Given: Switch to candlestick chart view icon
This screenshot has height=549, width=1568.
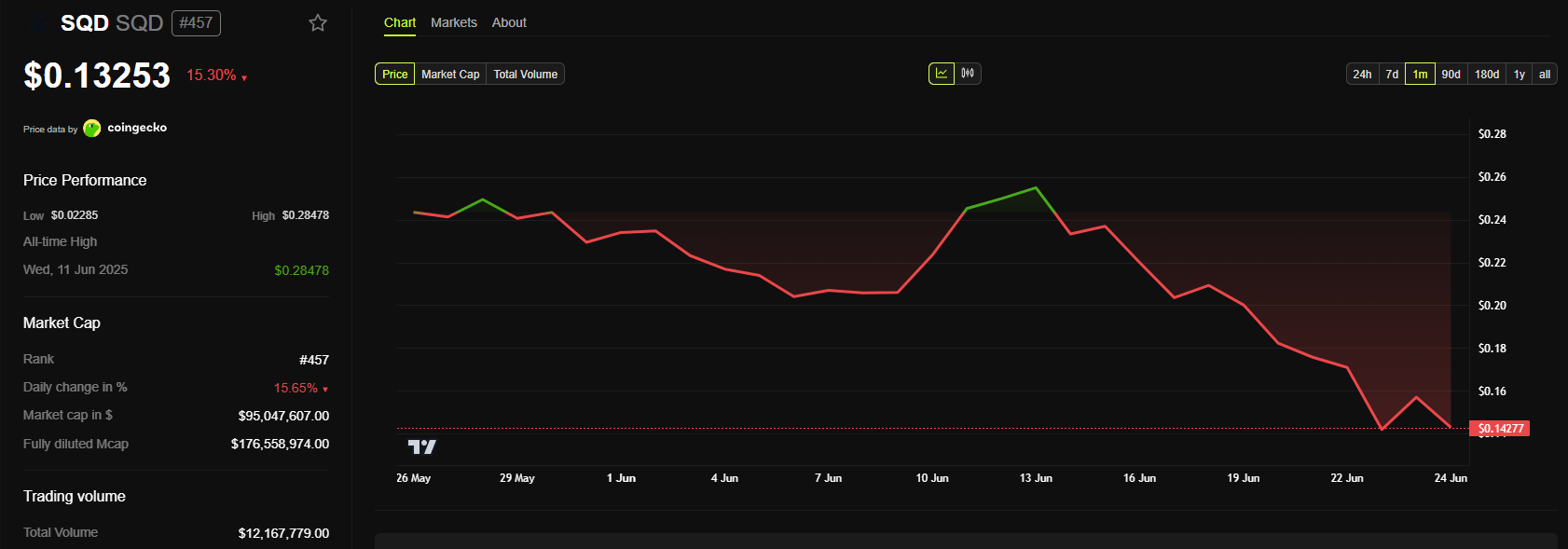Looking at the screenshot, I should [968, 74].
